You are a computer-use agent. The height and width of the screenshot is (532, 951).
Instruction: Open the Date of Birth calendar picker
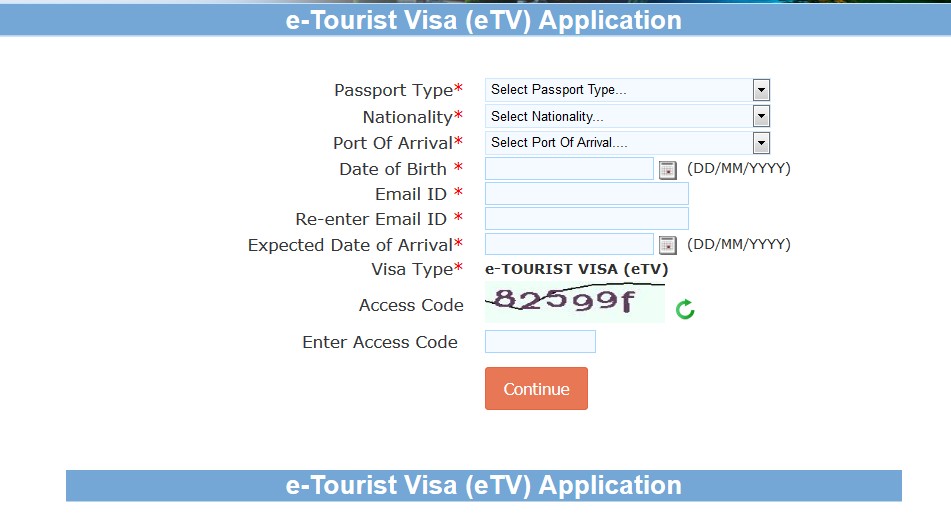point(667,170)
